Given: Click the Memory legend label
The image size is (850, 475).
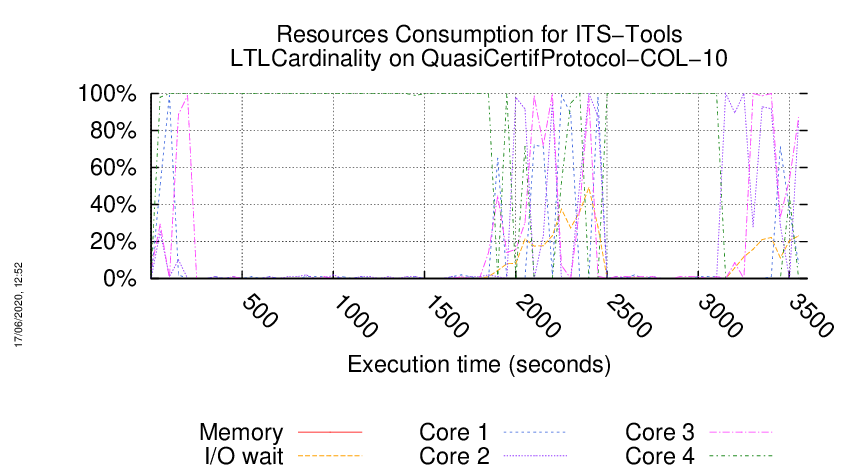Looking at the screenshot, I should pyautogui.click(x=241, y=432).
